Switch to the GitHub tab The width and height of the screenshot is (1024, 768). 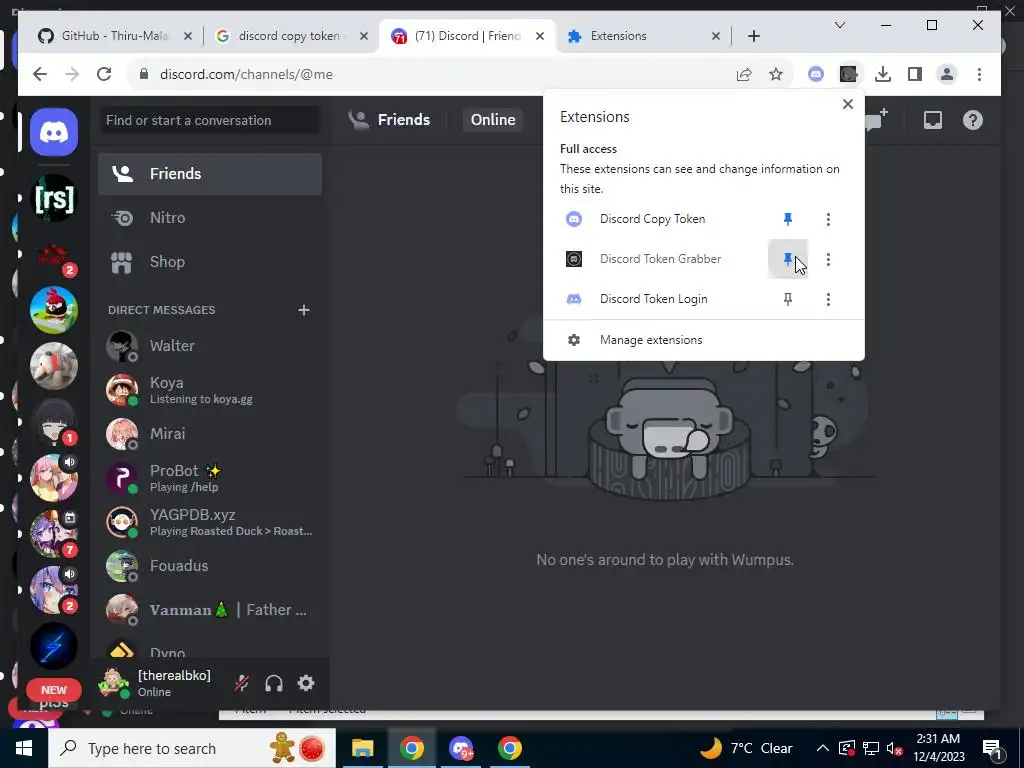coord(114,36)
